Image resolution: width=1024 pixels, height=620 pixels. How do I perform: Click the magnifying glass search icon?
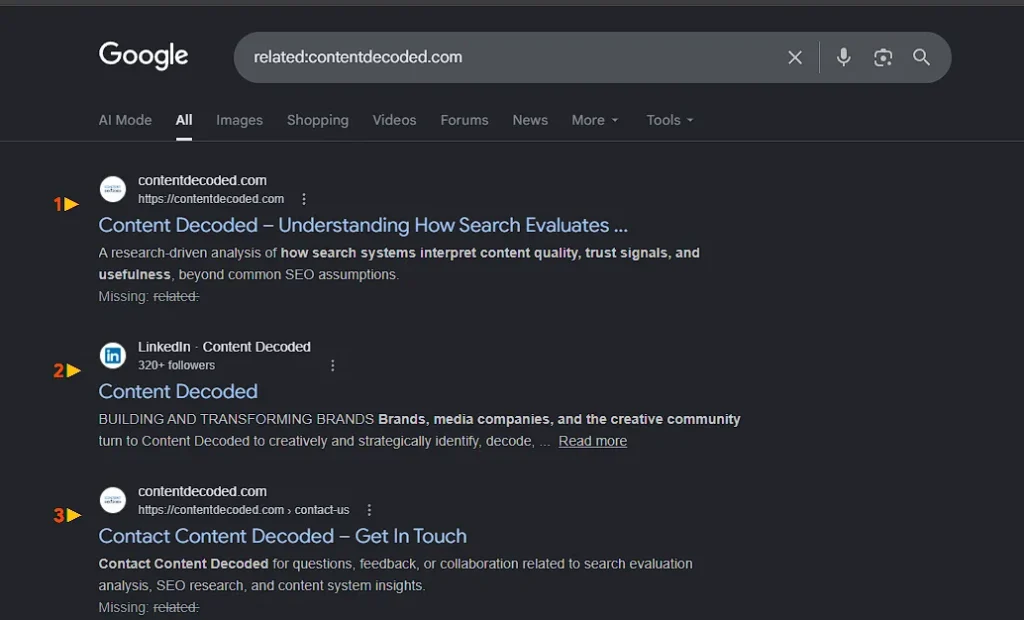click(x=921, y=57)
